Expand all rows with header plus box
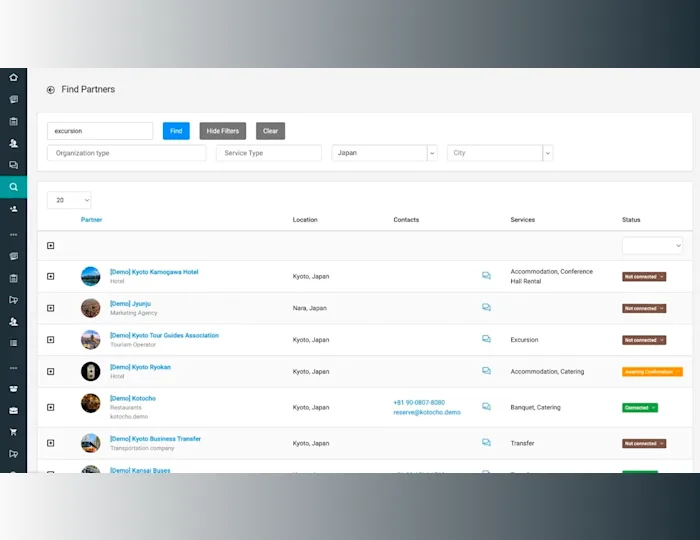Image resolution: width=700 pixels, height=540 pixels. [x=50, y=245]
